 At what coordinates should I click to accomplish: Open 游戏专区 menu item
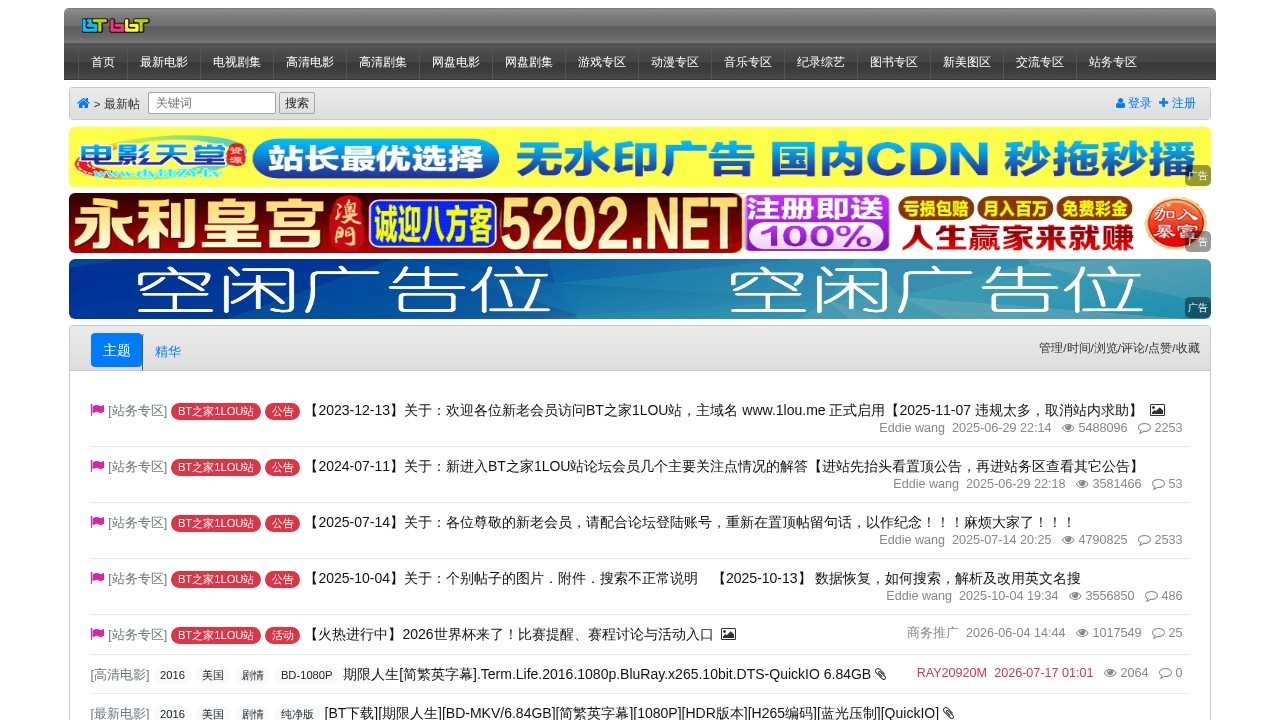tap(602, 62)
